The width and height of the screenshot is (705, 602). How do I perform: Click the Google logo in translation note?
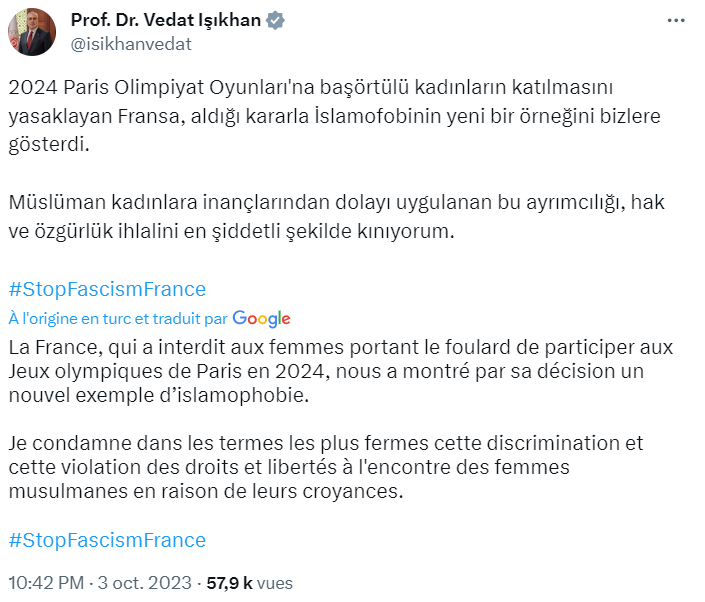coord(261,319)
